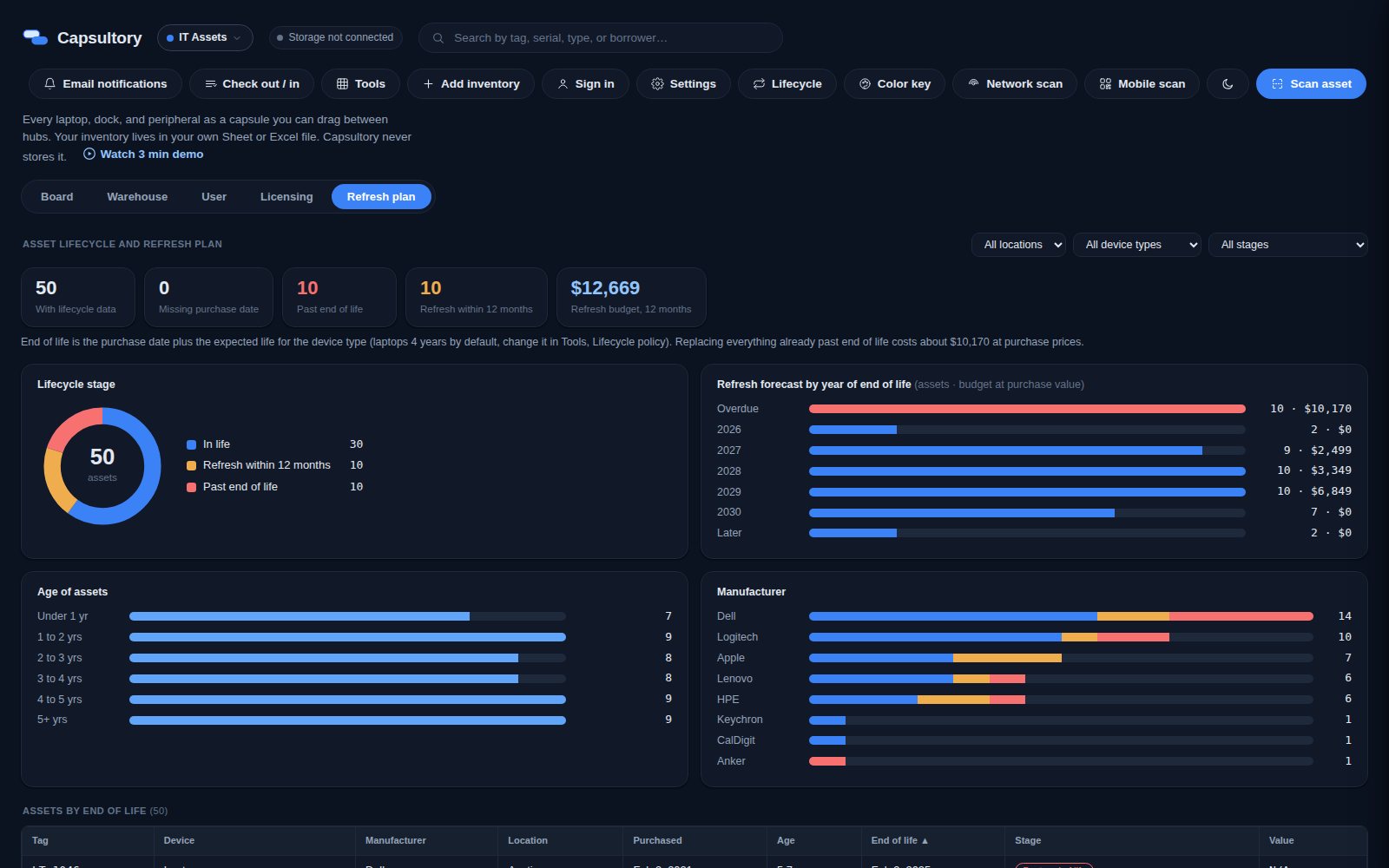Open the IT Assets workspace dropdown
1389x868 pixels.
click(205, 37)
